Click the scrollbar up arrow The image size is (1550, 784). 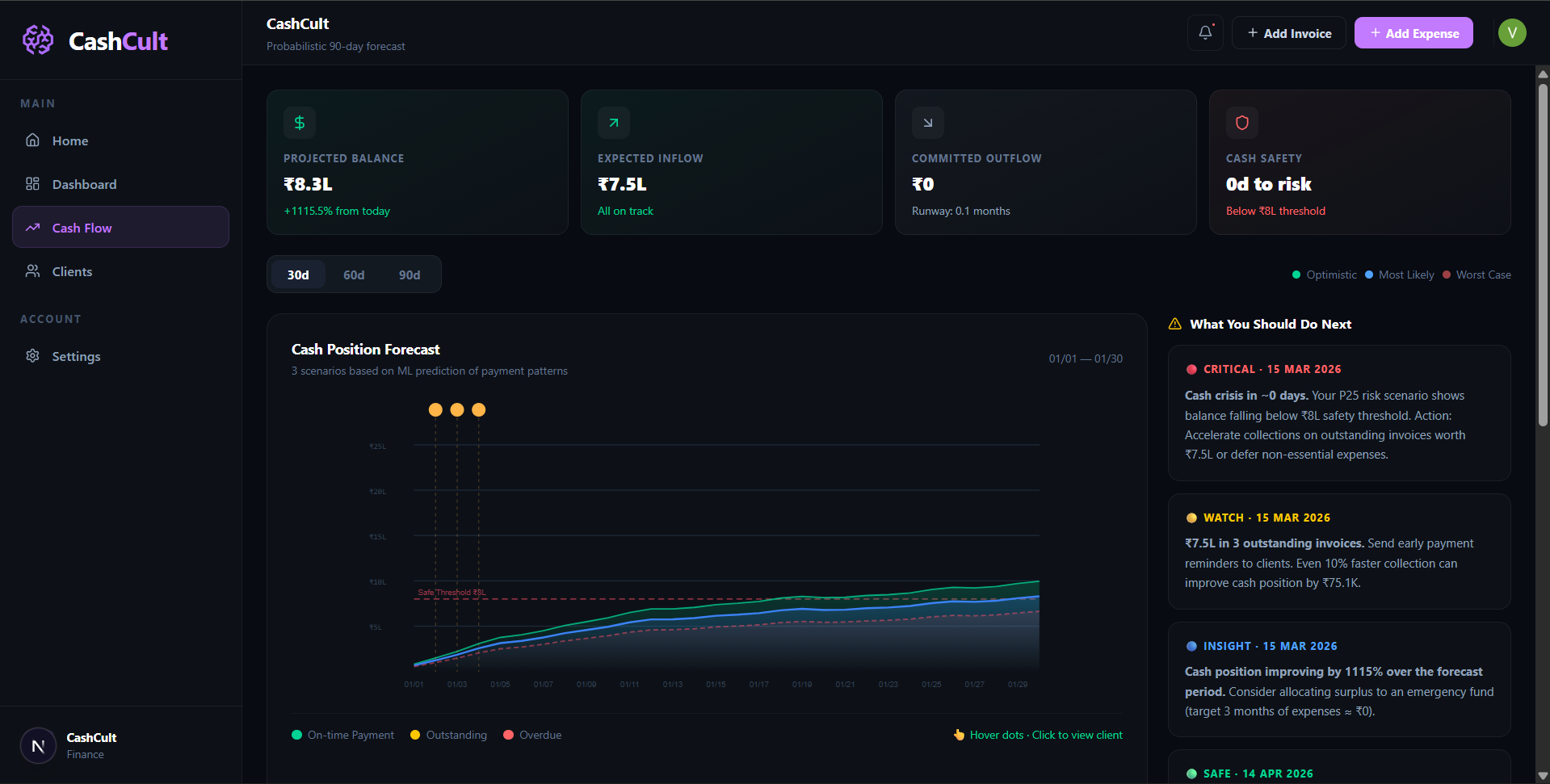[1543, 73]
